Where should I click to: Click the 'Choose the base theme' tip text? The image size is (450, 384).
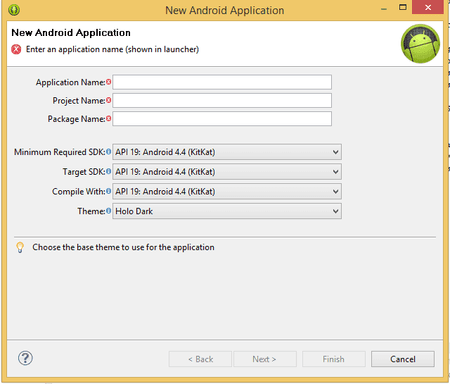123,247
